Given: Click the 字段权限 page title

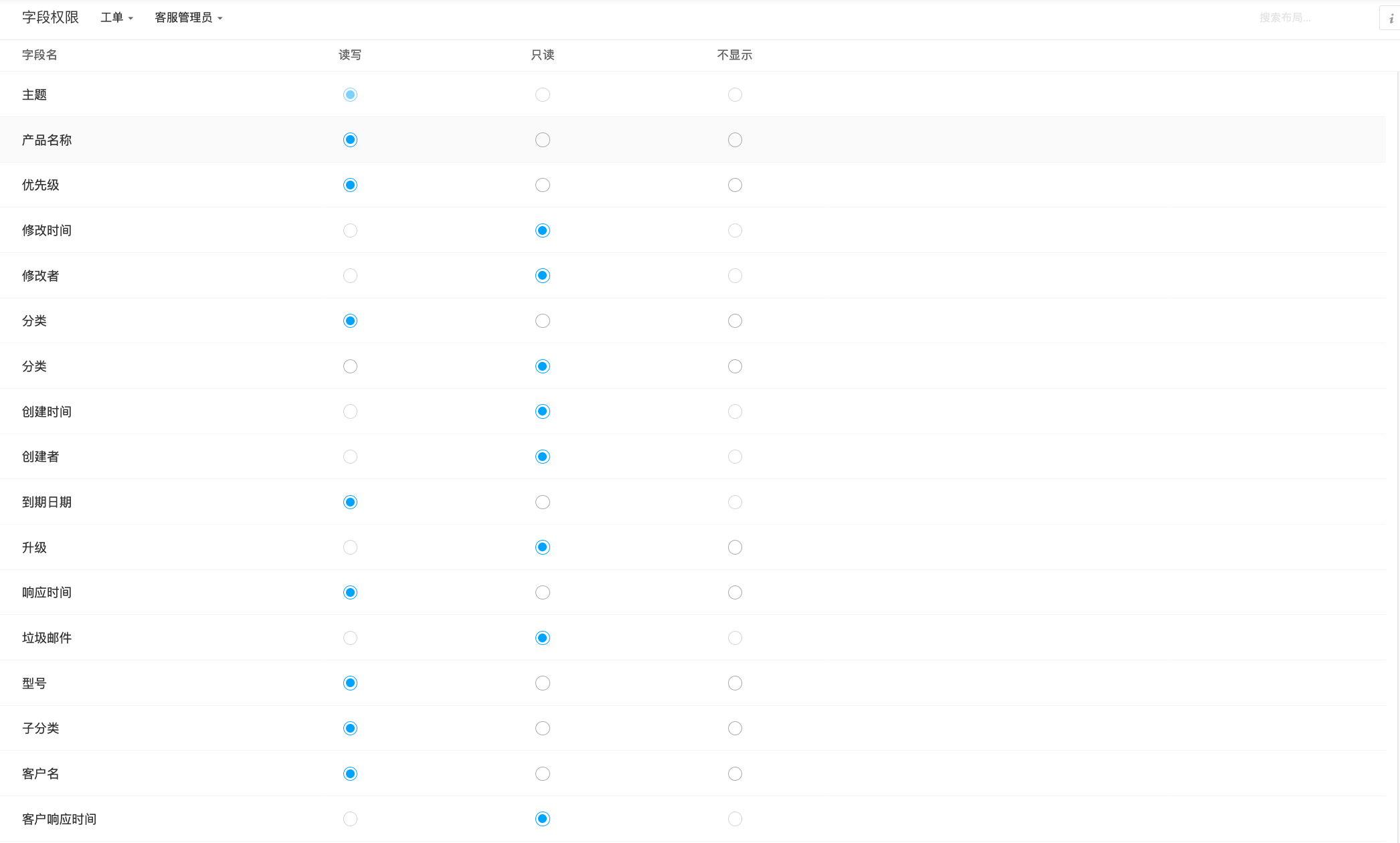Looking at the screenshot, I should coord(50,17).
